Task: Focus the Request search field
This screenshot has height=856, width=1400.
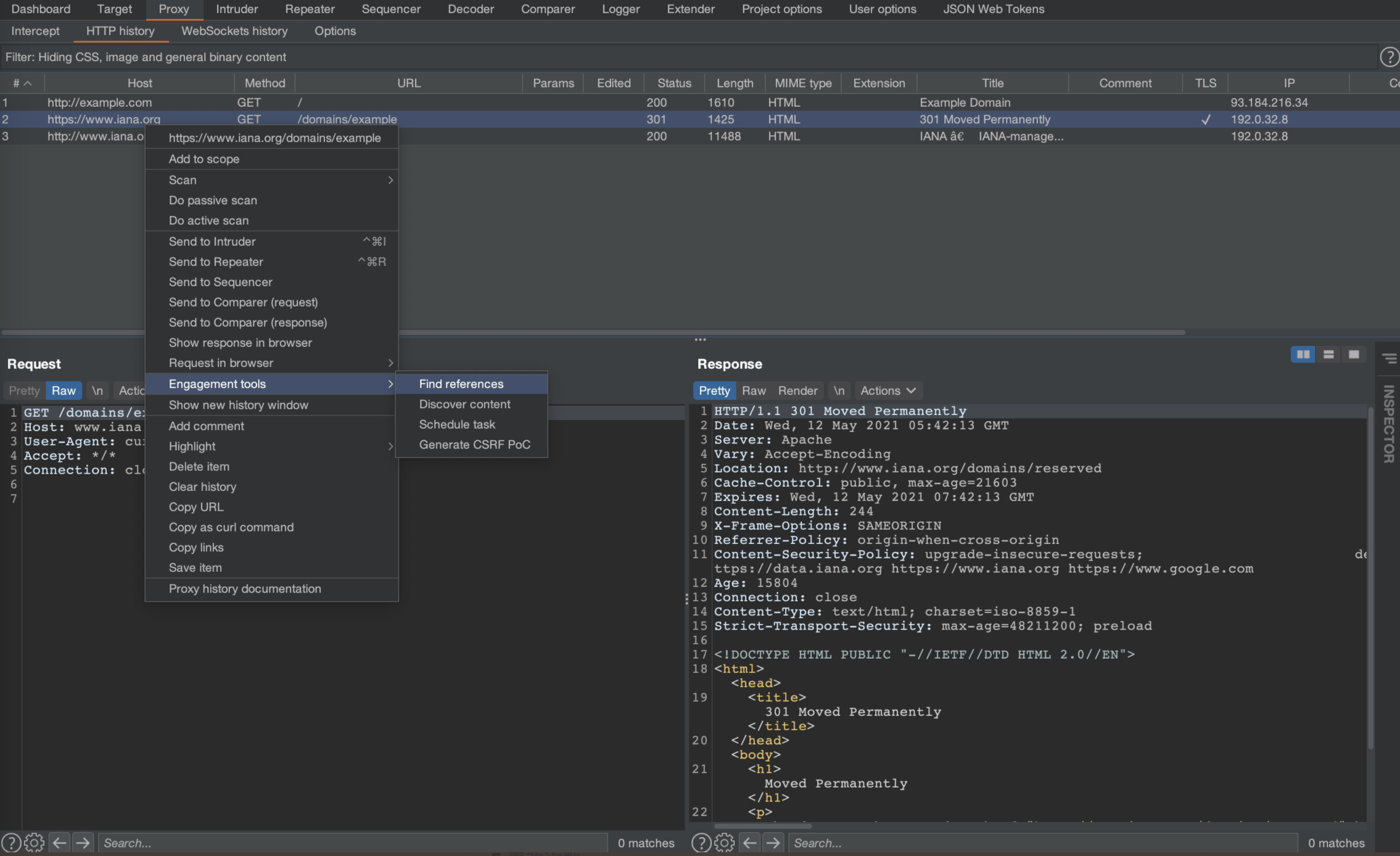Action: coord(352,842)
